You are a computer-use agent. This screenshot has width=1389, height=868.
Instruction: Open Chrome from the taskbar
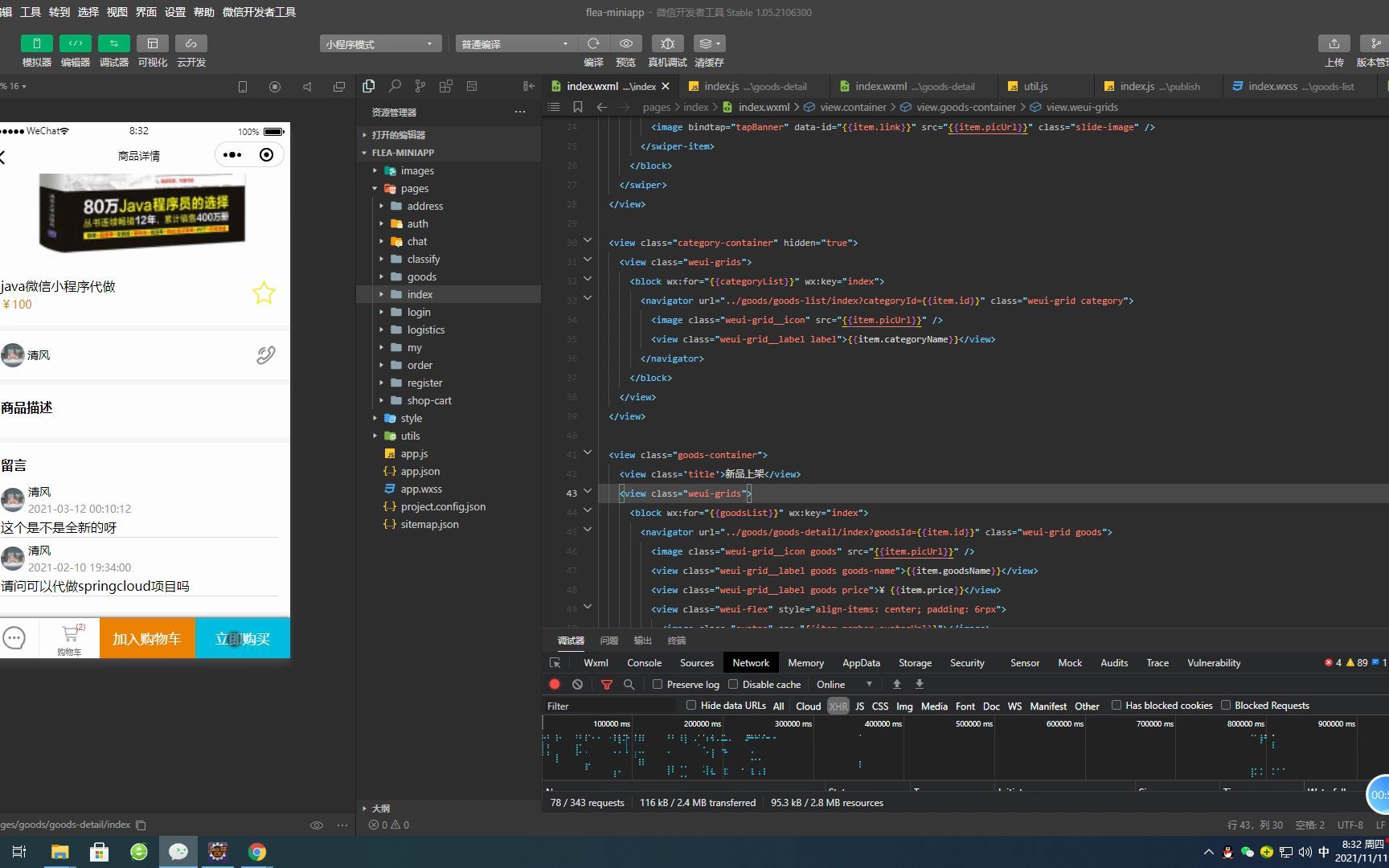(257, 852)
